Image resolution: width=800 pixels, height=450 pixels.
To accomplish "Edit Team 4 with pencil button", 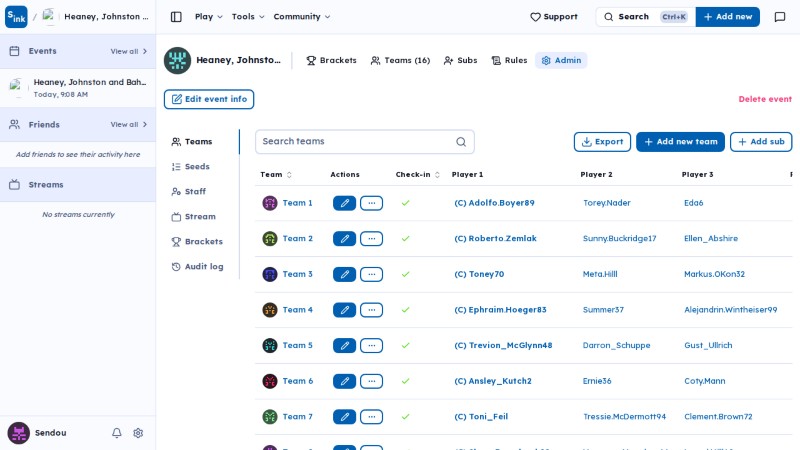I will (x=344, y=310).
